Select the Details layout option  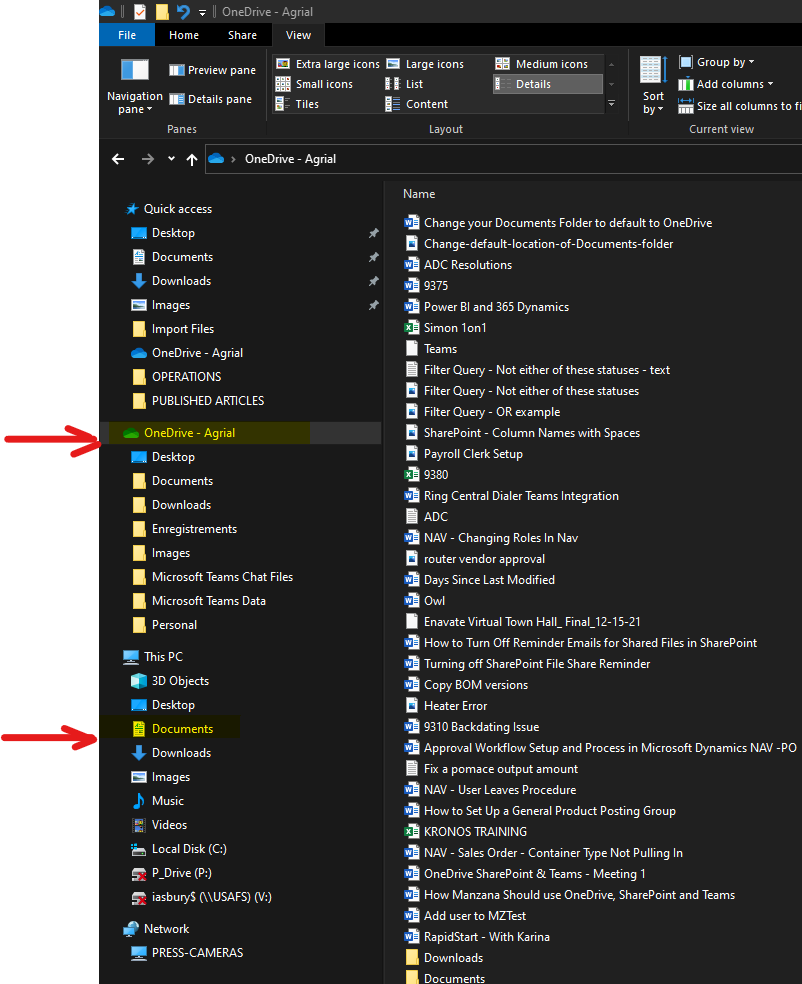pos(548,84)
